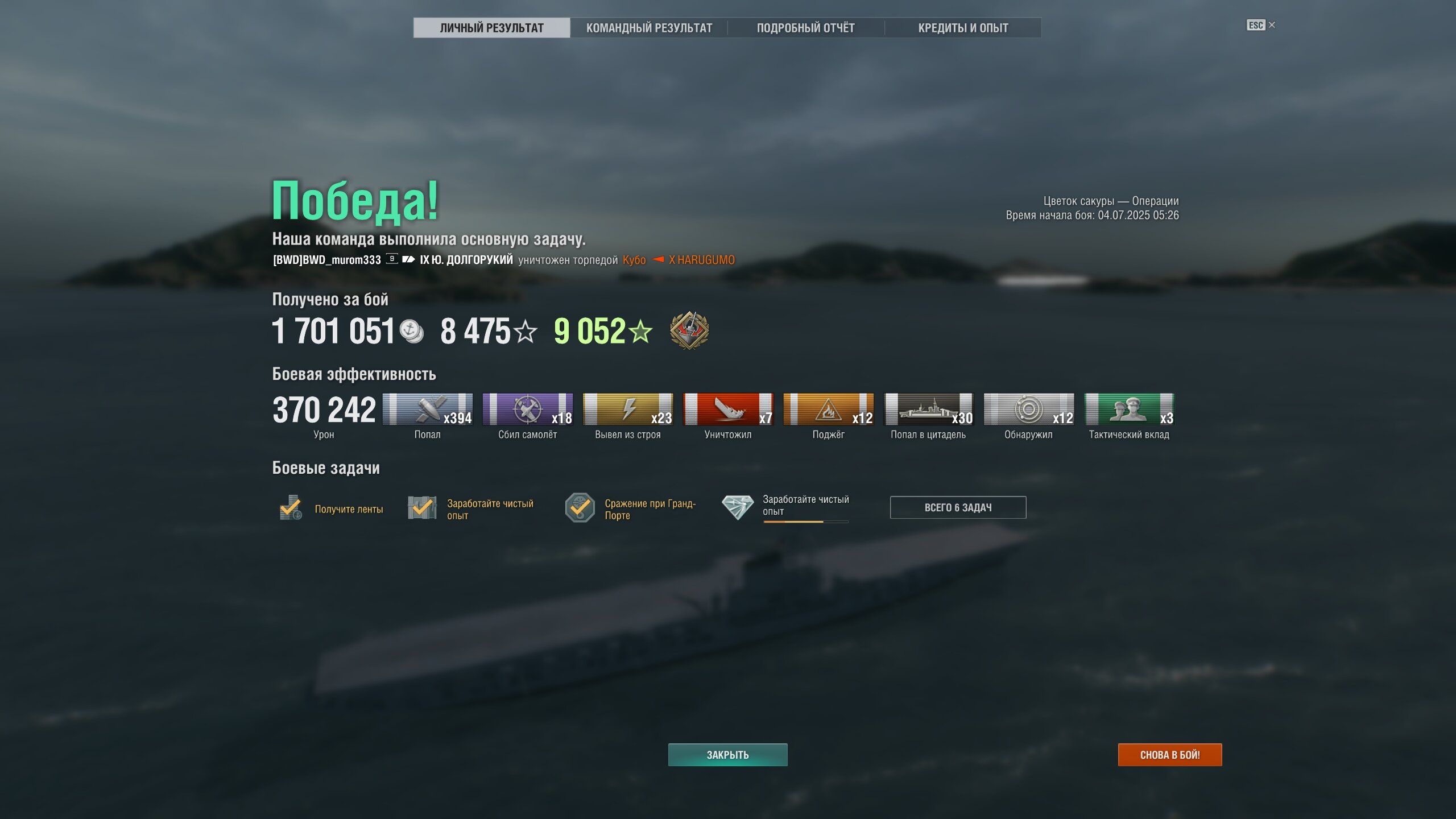Screen dimensions: 1456x819
Task: Open the 'ПОДРОБНЫЙ ОТЧЁТ' tab
Action: (x=806, y=28)
